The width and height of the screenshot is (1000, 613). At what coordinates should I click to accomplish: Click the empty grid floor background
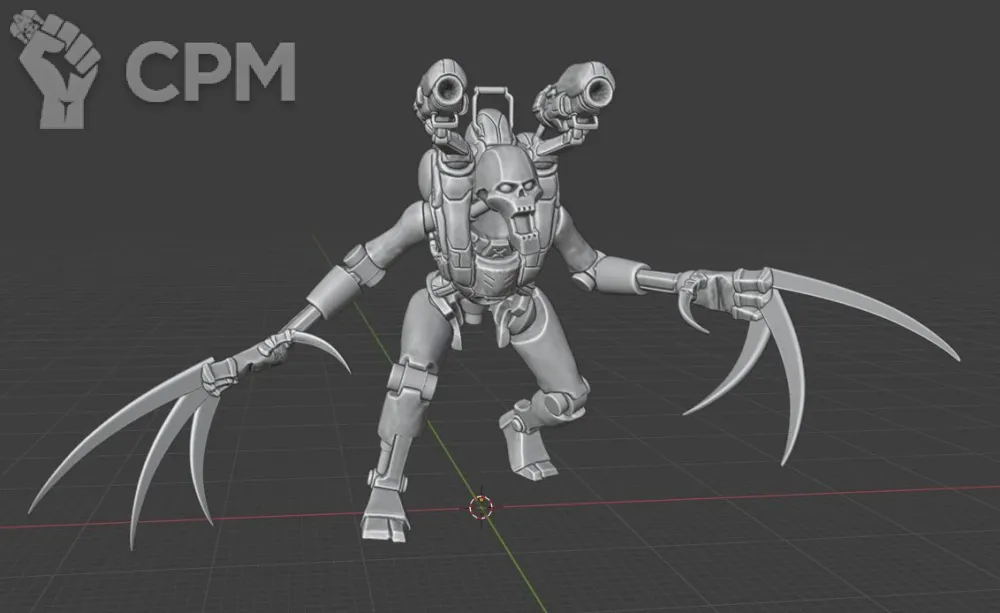(800, 560)
